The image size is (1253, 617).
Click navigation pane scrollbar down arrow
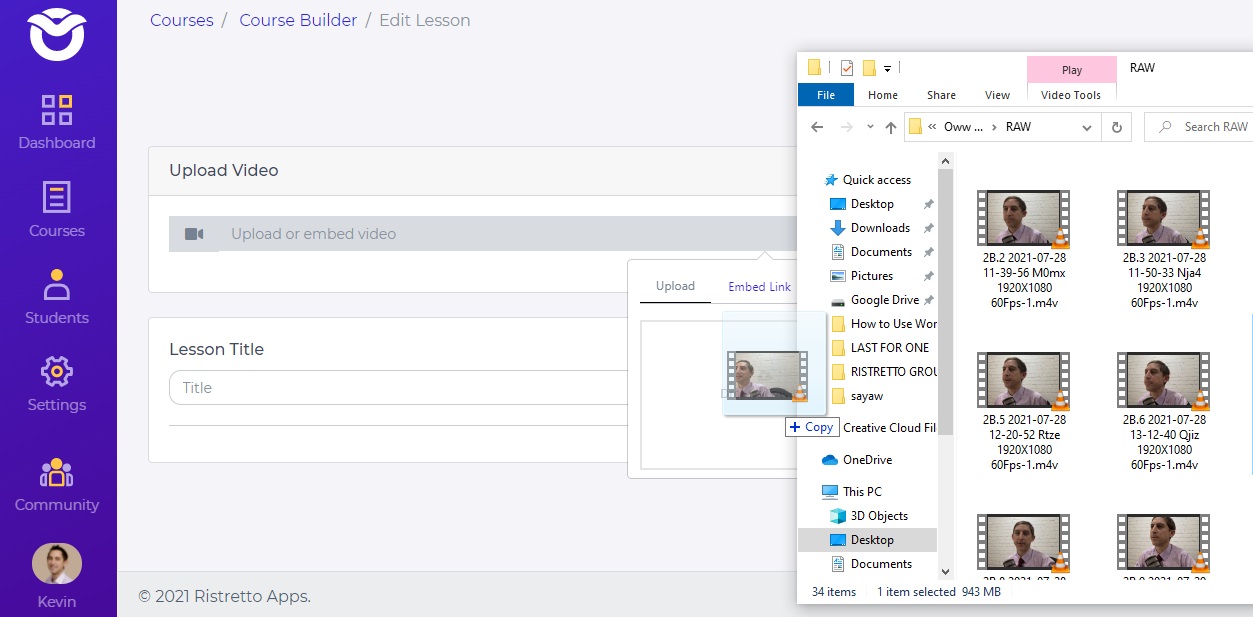pyautogui.click(x=945, y=572)
